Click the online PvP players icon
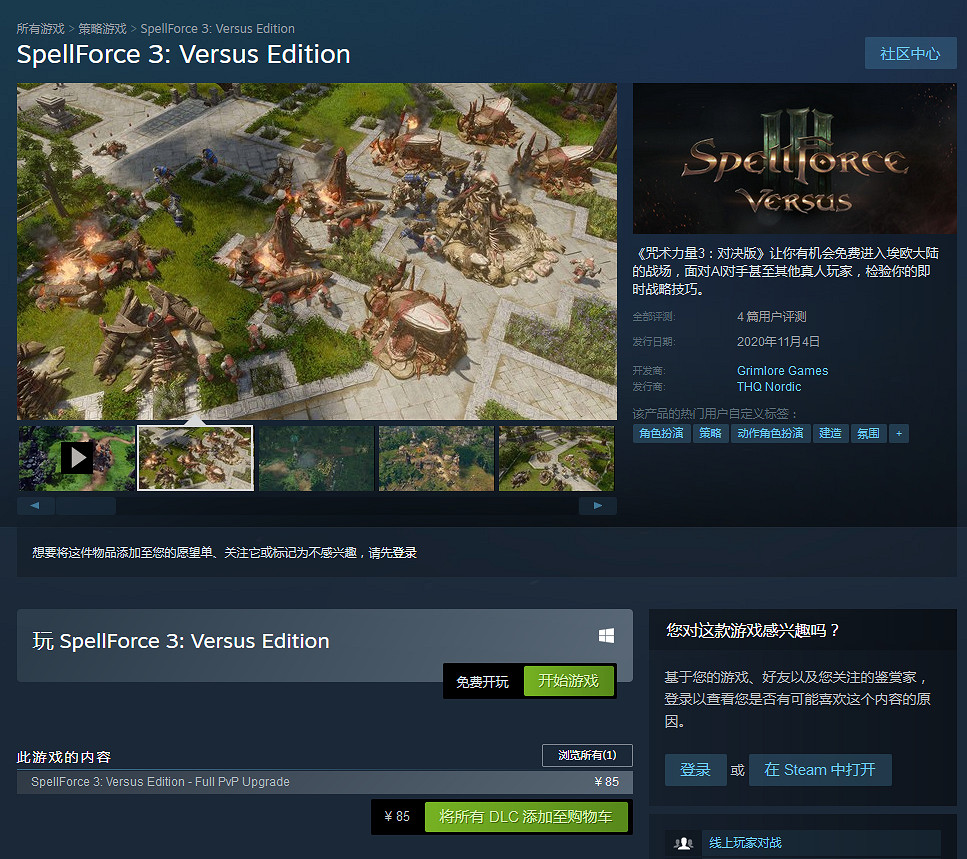Screen dimensions: 967x859 tap(684, 843)
